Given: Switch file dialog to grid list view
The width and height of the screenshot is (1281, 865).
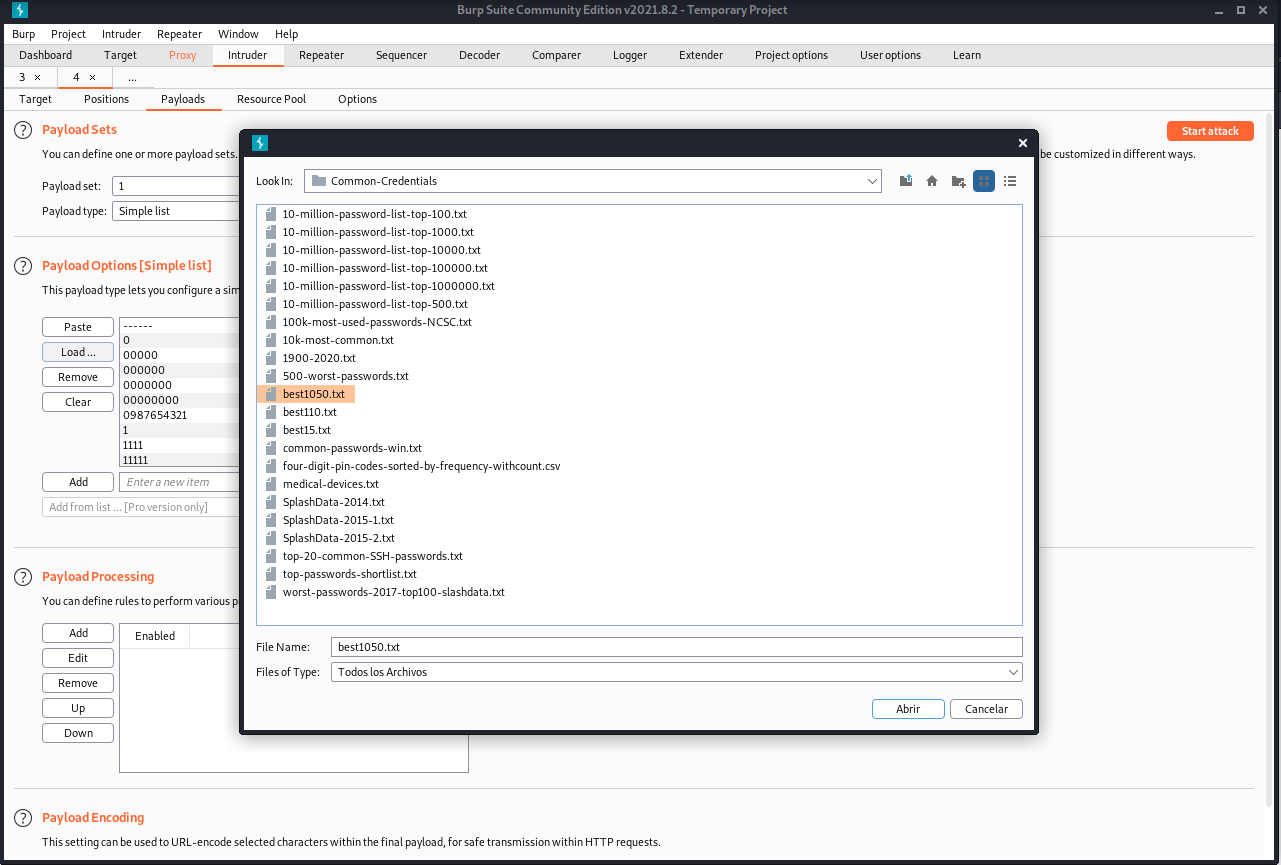Looking at the screenshot, I should point(984,181).
